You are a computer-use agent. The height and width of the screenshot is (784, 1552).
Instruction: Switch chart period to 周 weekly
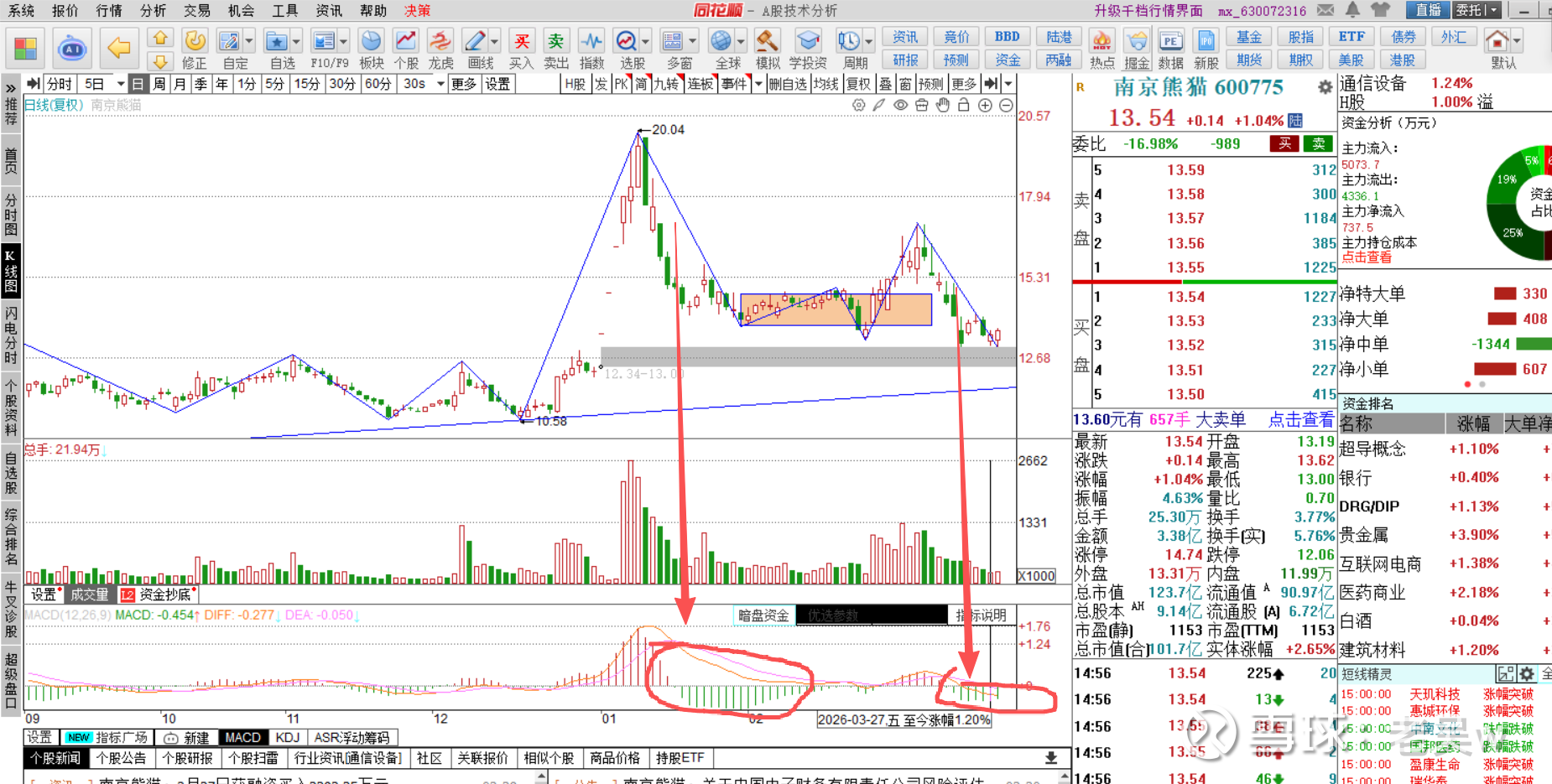pos(159,84)
